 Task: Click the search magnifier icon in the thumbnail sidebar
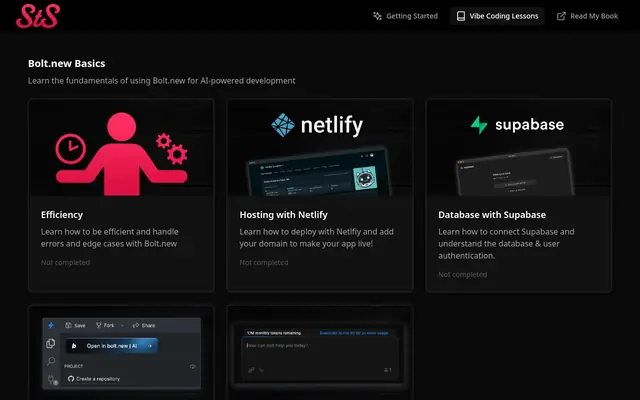[51, 361]
